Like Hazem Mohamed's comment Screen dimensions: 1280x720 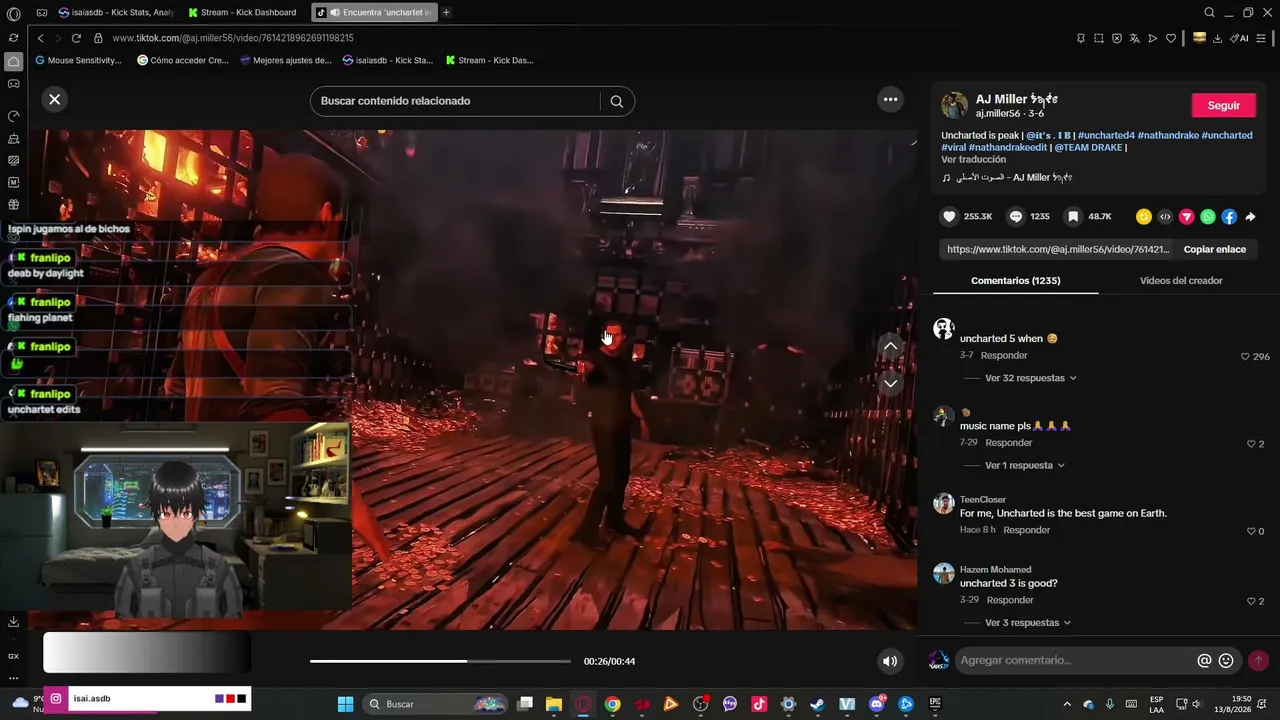[1251, 601]
